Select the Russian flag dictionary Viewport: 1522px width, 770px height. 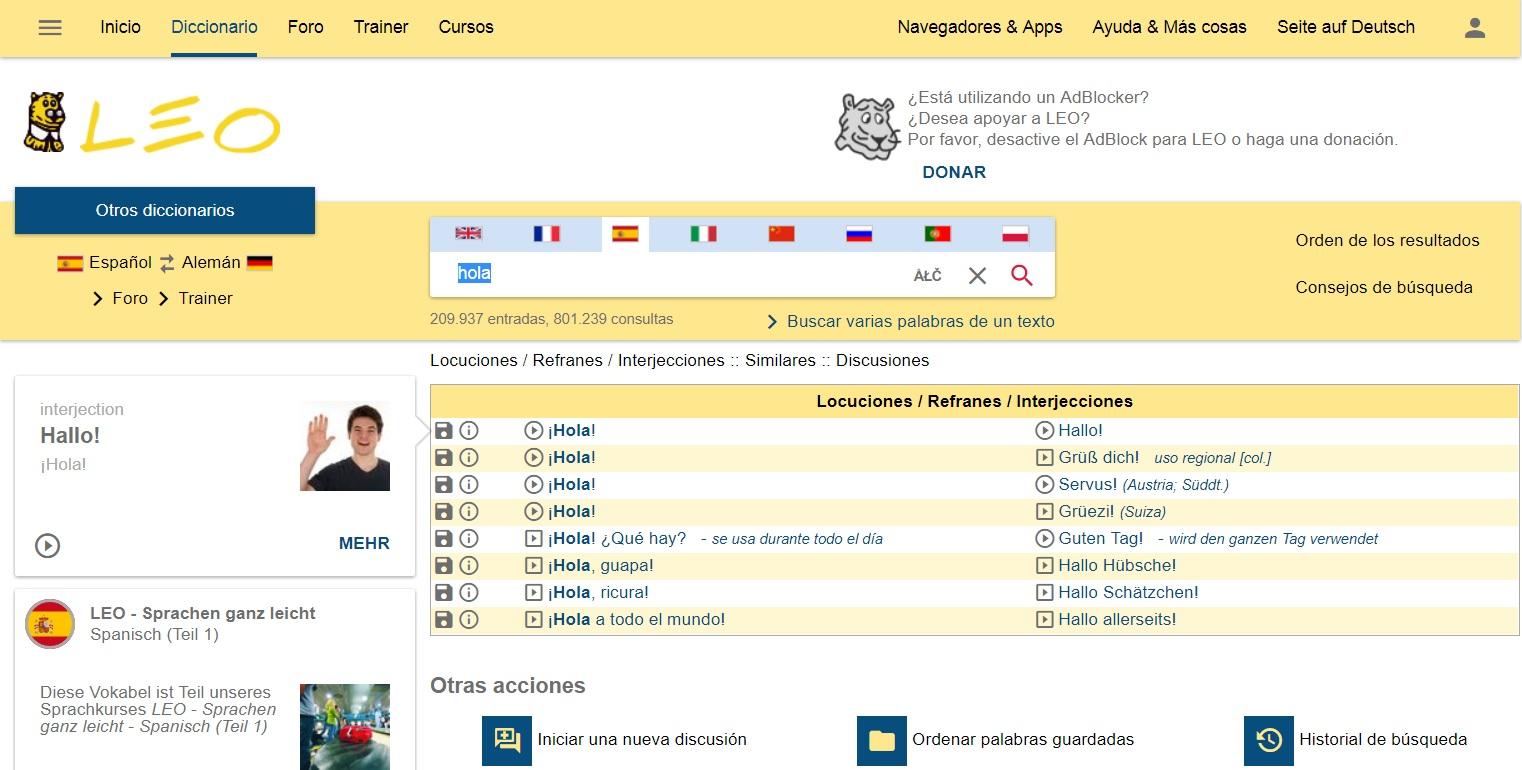pos(859,233)
